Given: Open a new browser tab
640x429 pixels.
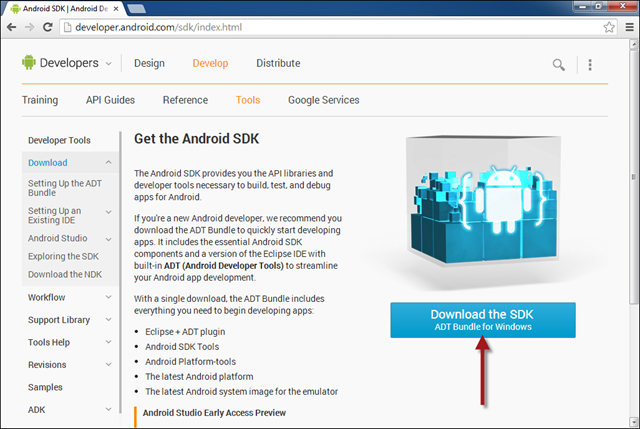Looking at the screenshot, I should click(137, 9).
